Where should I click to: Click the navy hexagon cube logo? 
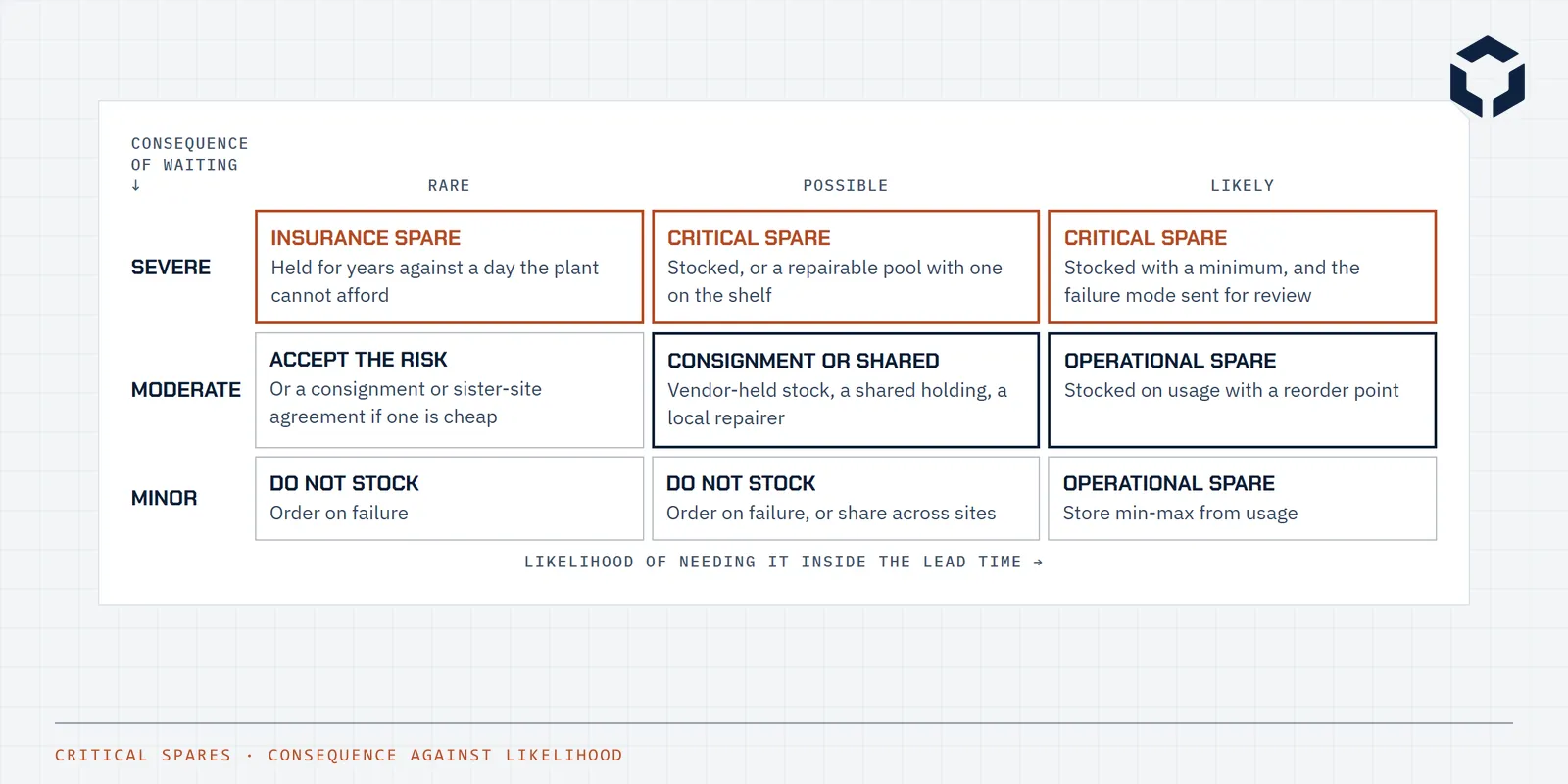pos(1488,76)
